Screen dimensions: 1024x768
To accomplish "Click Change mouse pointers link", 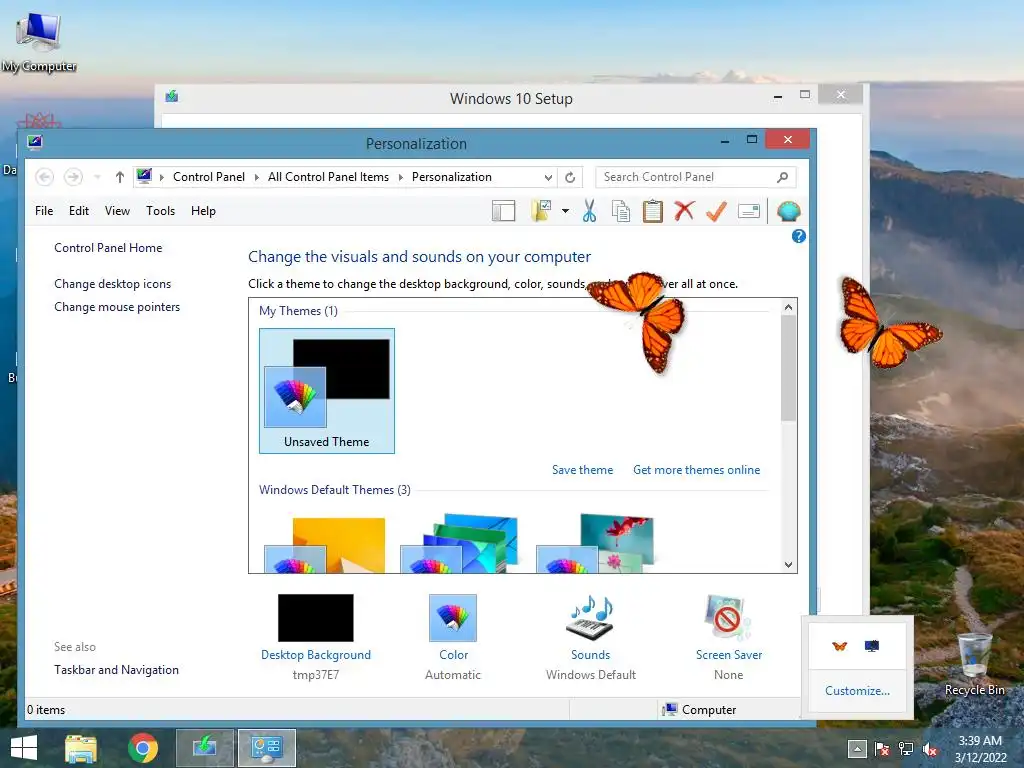I will (117, 307).
